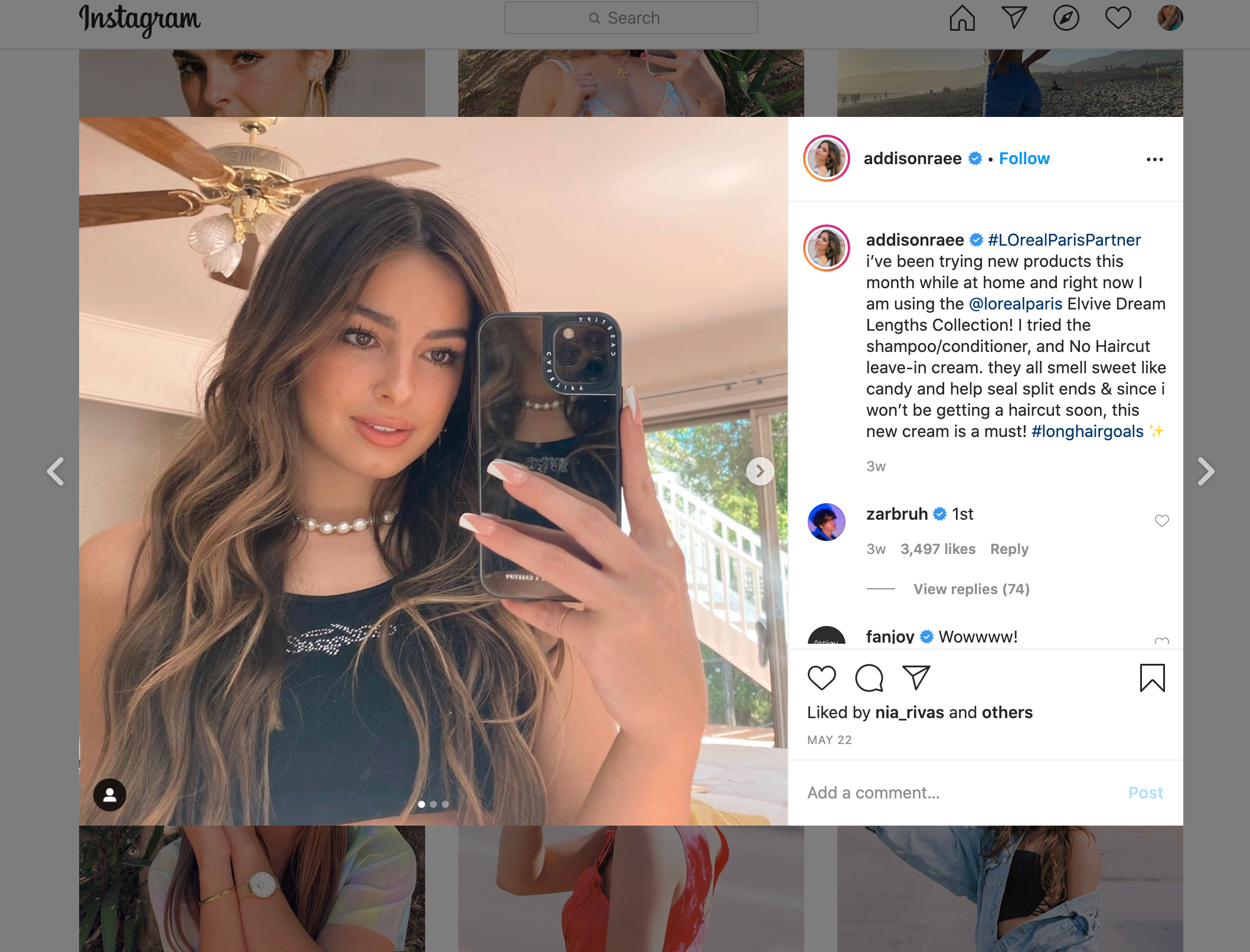Click the share/send arrow icon
Screen dimensions: 1250x952
pyautogui.click(x=916, y=678)
